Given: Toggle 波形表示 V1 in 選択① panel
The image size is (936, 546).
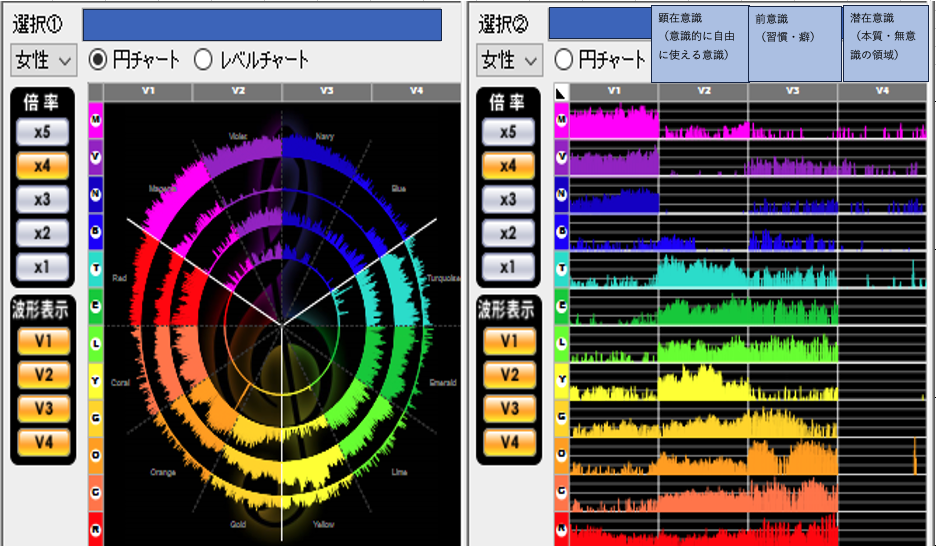Looking at the screenshot, I should pyautogui.click(x=44, y=341).
